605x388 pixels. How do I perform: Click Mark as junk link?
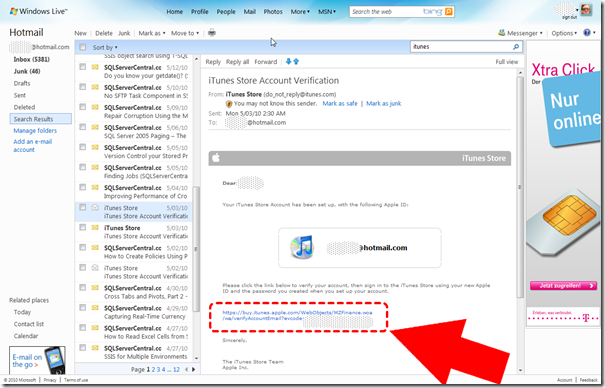(x=384, y=103)
